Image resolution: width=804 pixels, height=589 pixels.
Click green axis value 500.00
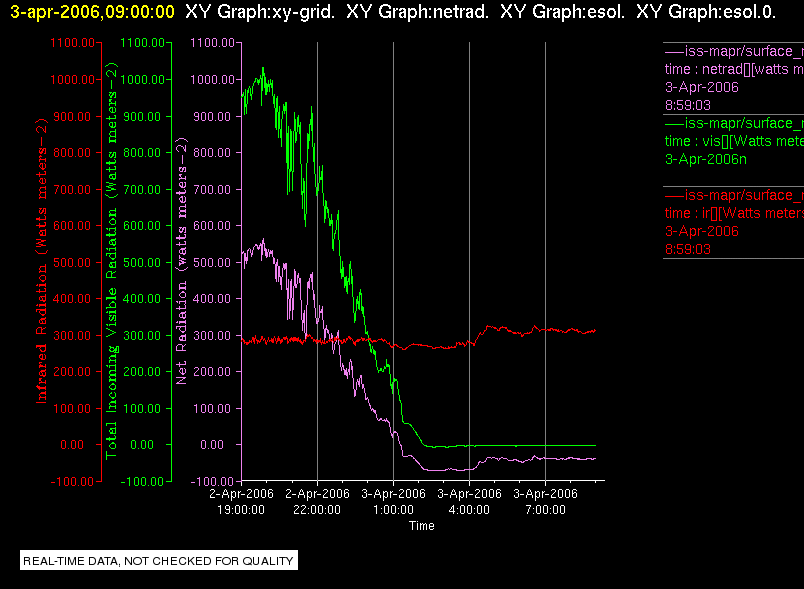click(142, 262)
